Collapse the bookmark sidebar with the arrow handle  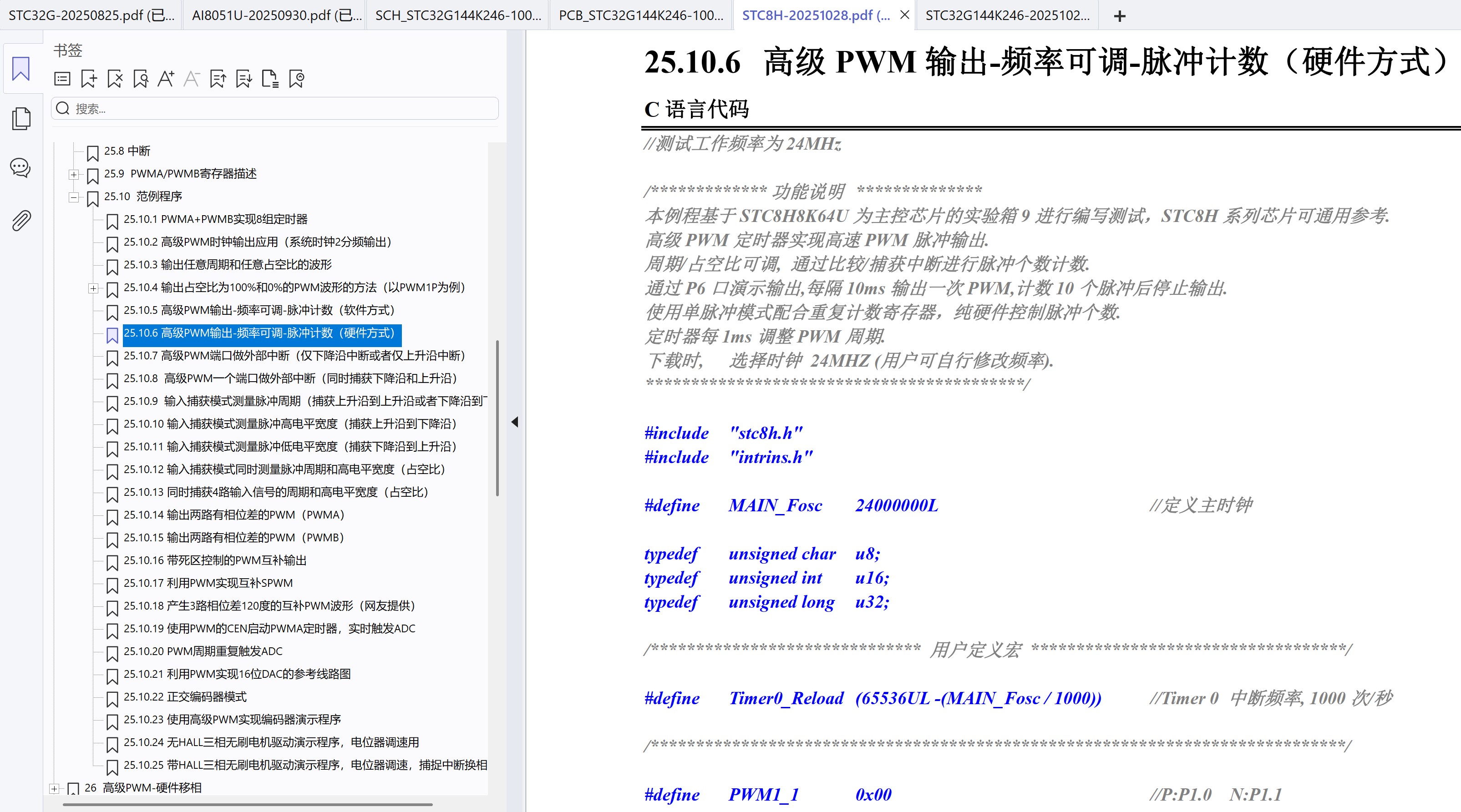click(515, 422)
